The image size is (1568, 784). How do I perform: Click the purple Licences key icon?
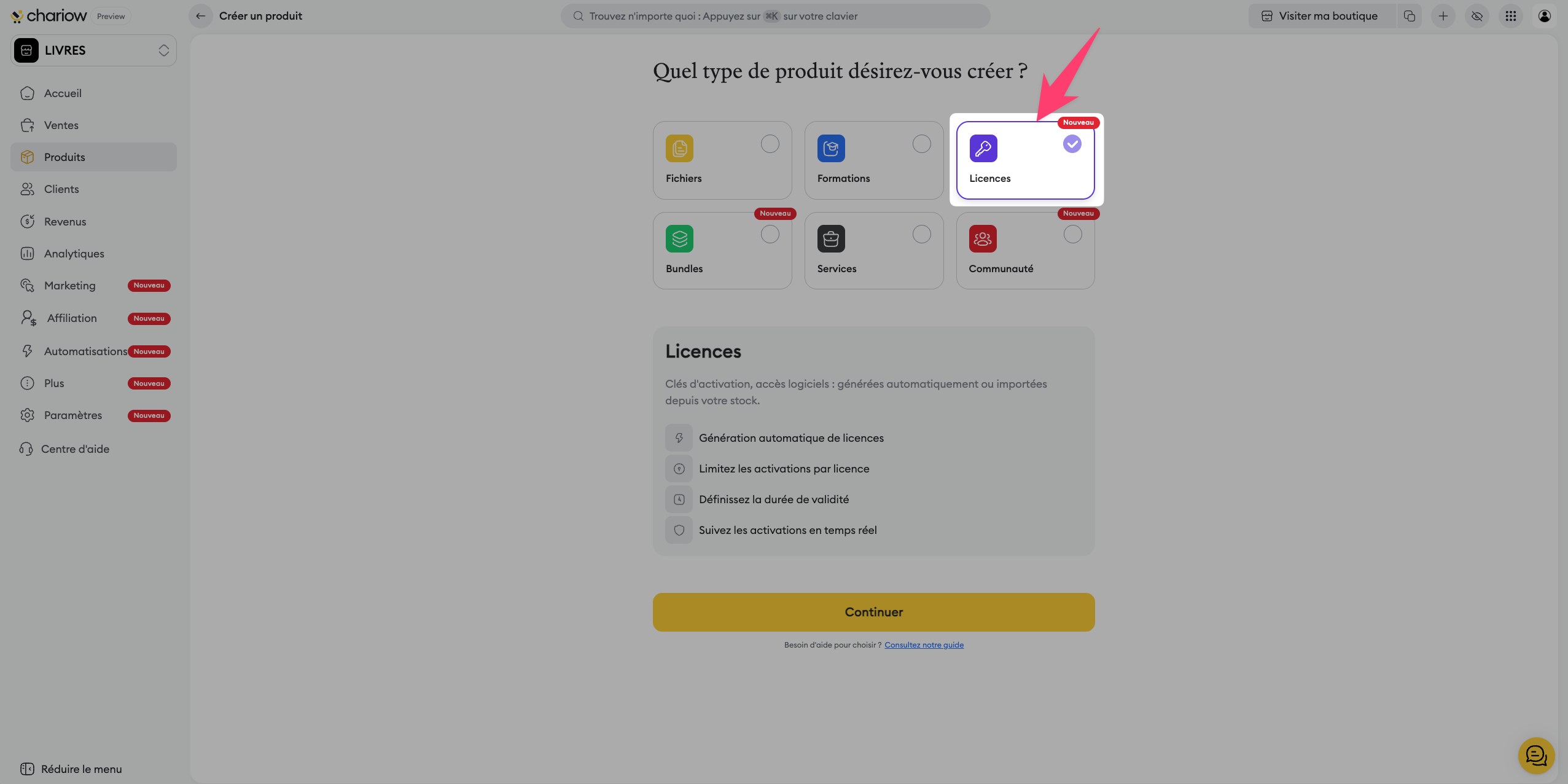983,148
